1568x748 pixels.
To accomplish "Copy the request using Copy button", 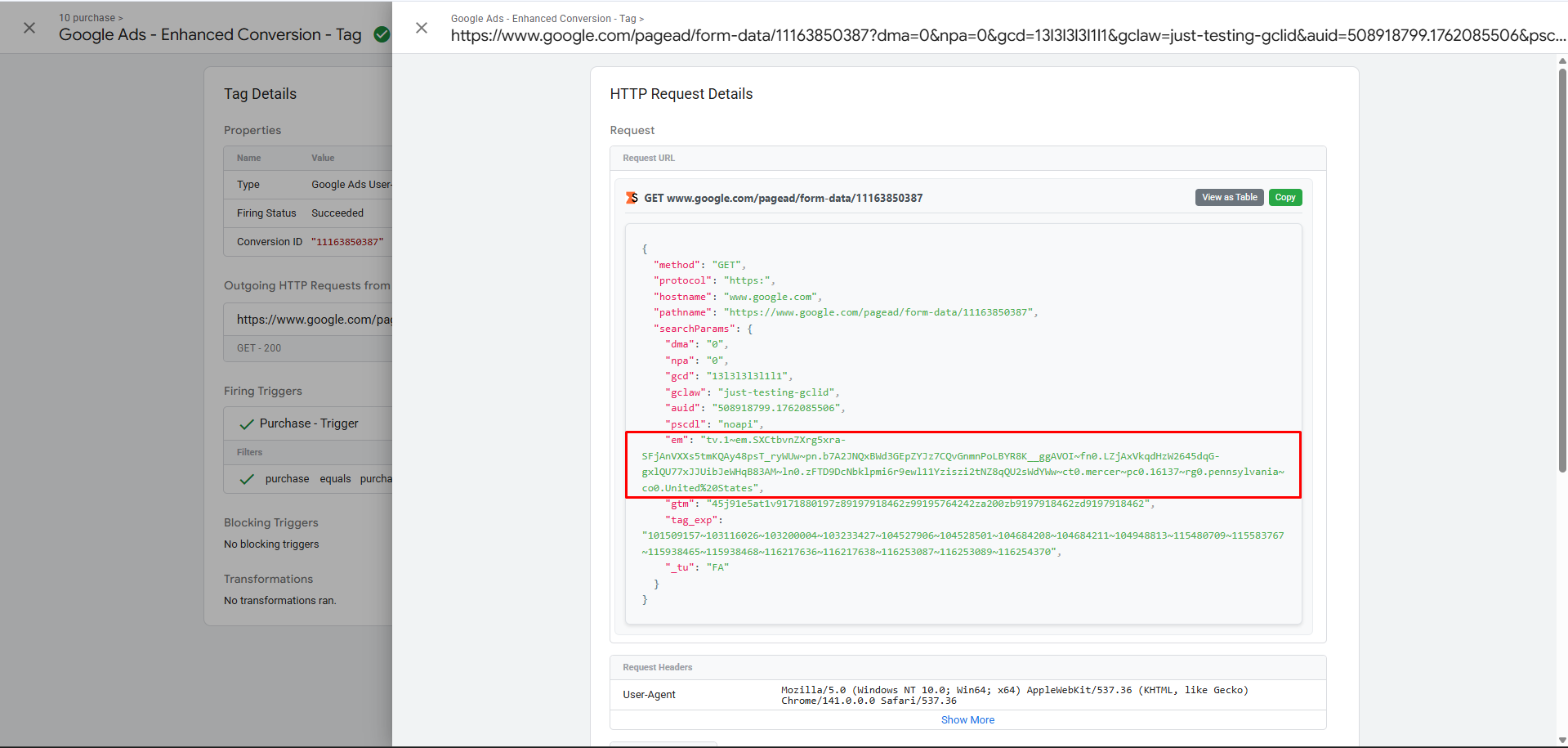I will click(1284, 198).
